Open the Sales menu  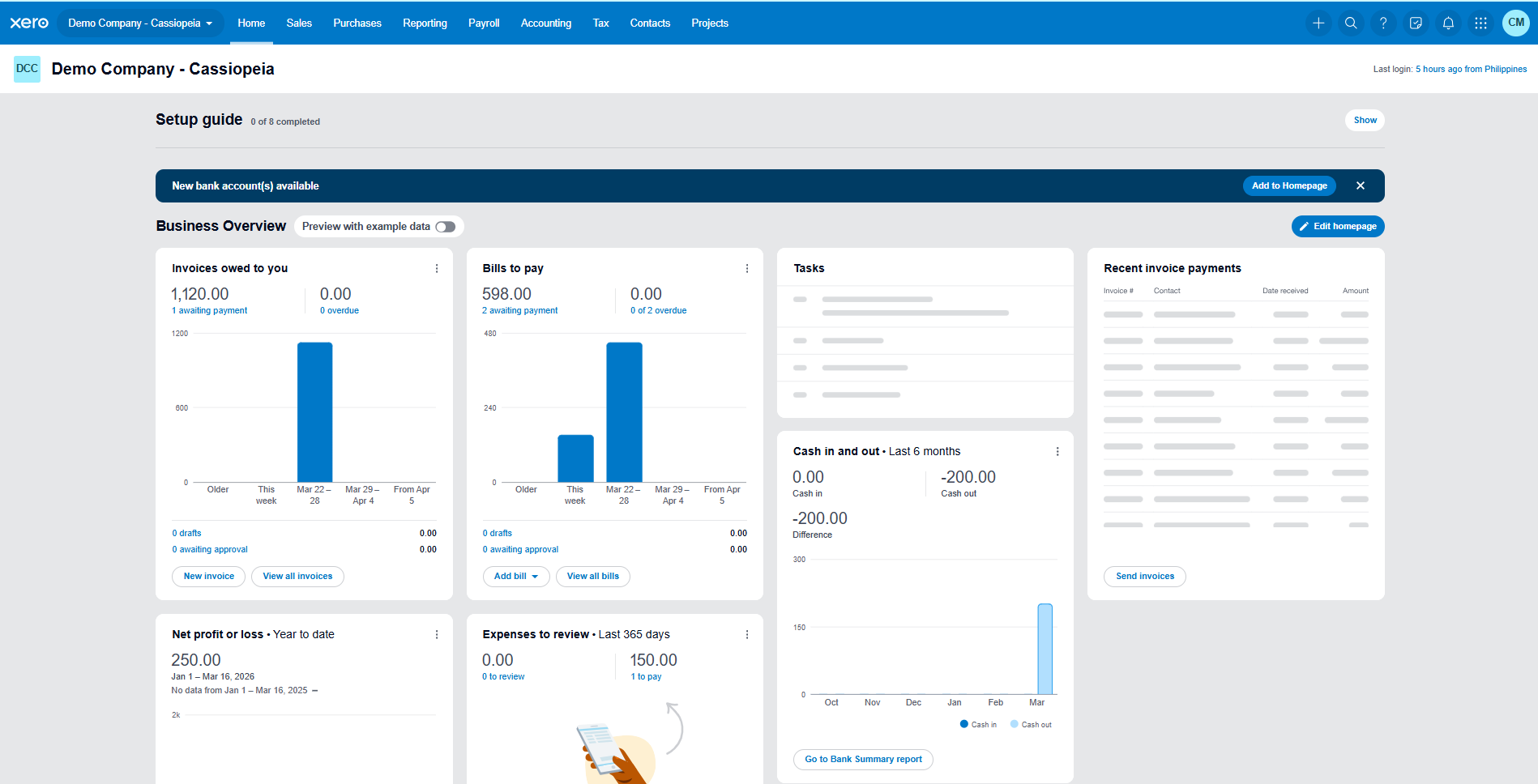coord(299,23)
